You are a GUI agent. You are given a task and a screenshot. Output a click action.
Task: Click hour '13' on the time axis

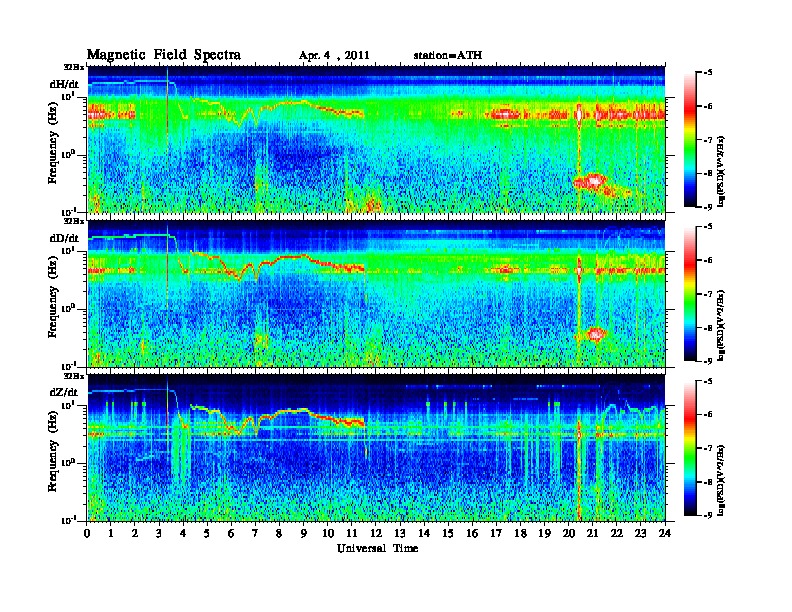[400, 534]
